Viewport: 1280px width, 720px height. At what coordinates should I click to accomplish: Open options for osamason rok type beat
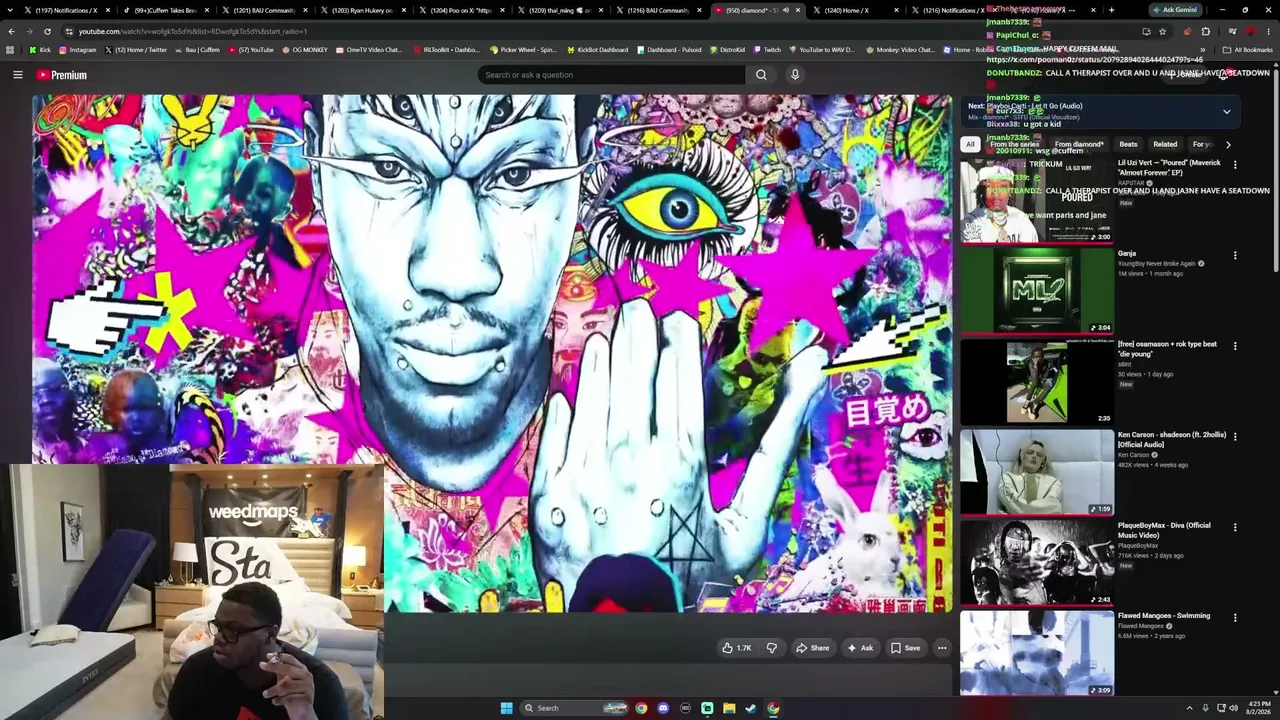point(1235,346)
